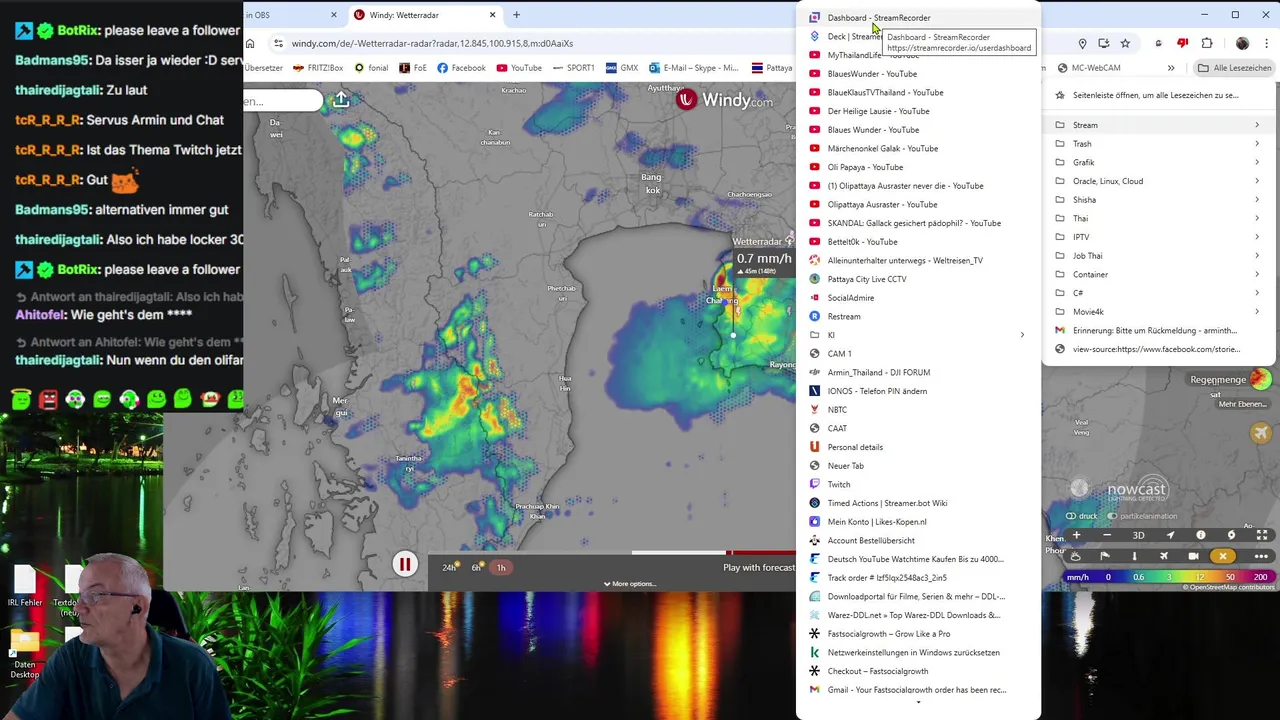
Task: Click the Chrome home icon
Action: (x=250, y=43)
